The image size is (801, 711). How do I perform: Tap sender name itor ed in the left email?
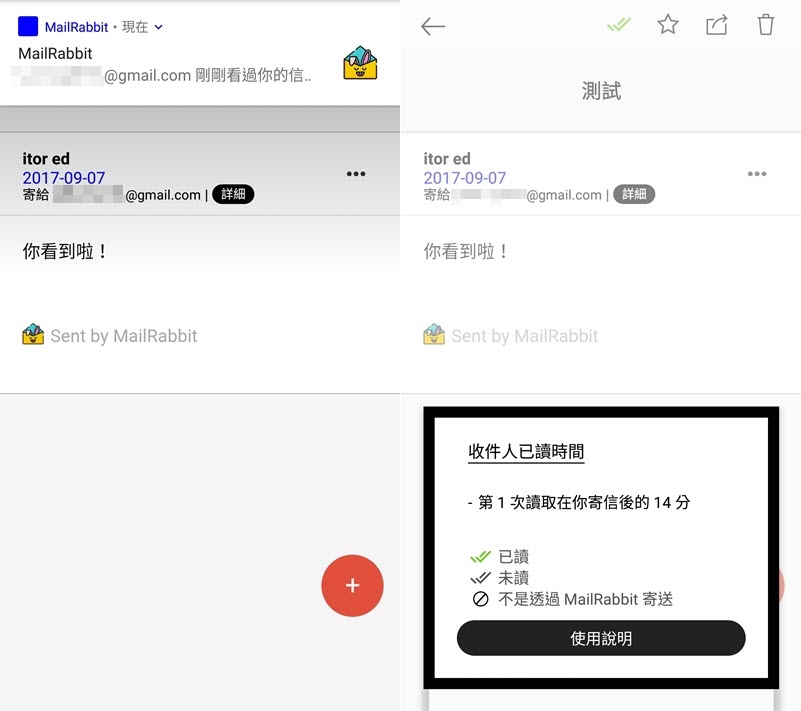click(x=46, y=159)
